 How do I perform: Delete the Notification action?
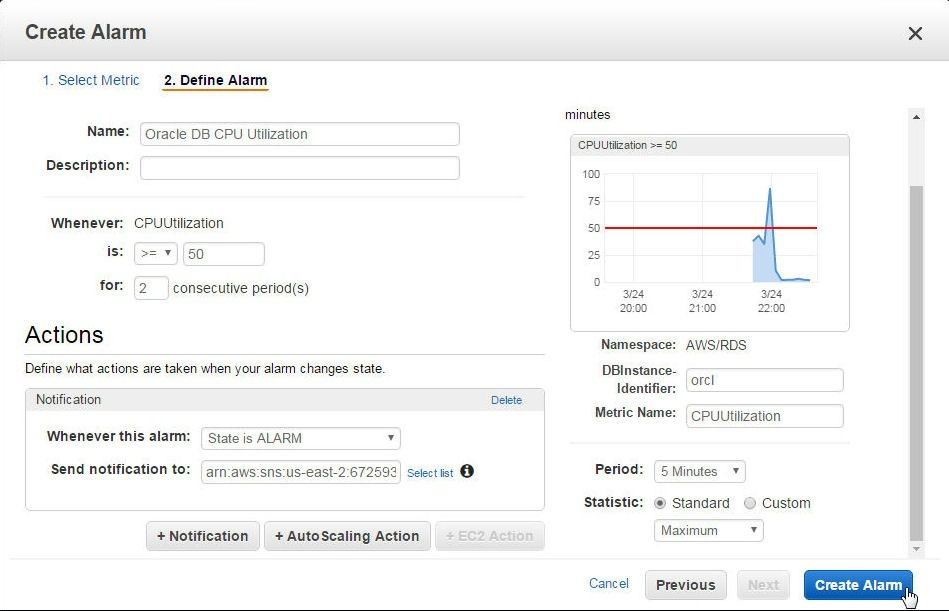pyautogui.click(x=507, y=400)
